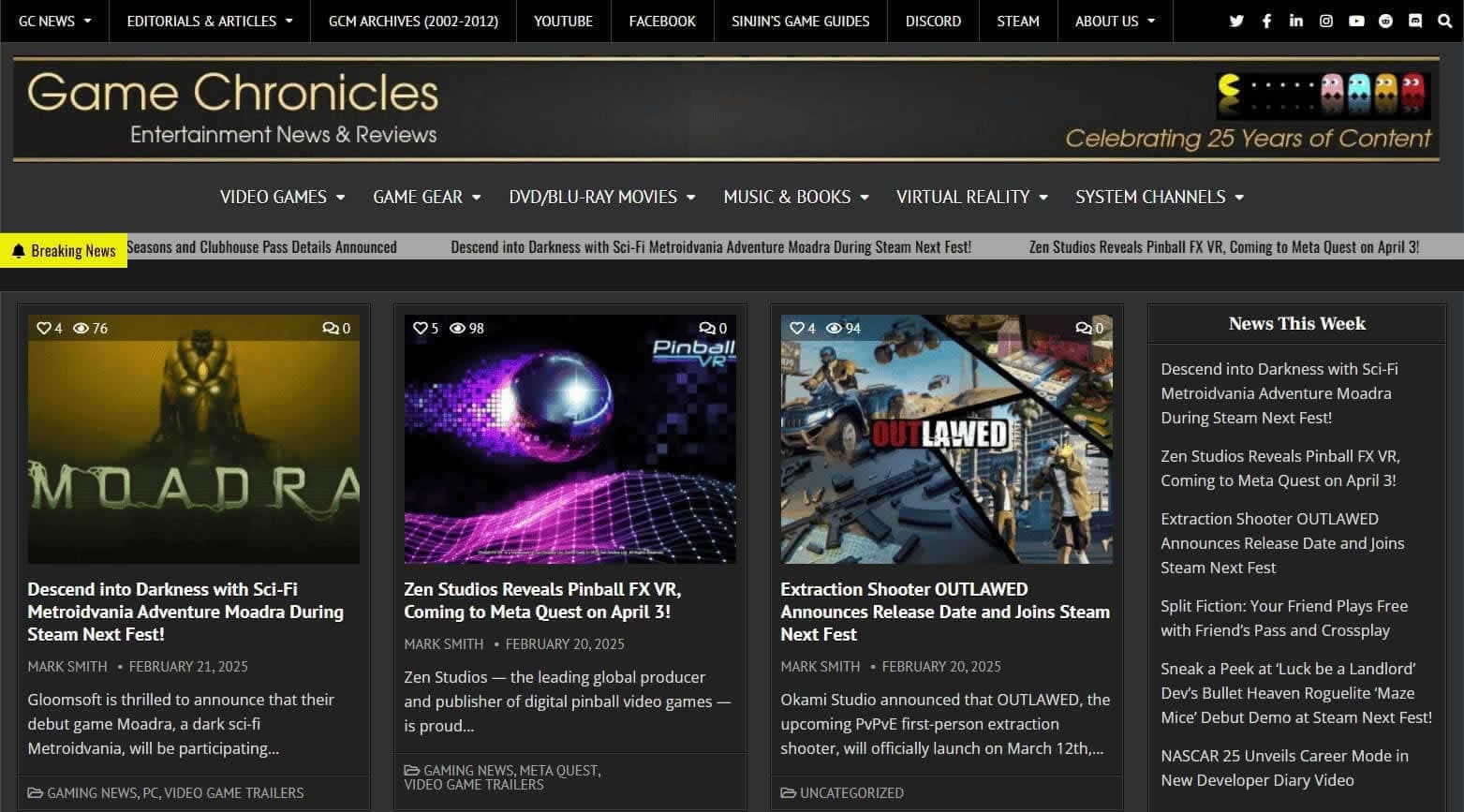The width and height of the screenshot is (1464, 812).
Task: Open the Twitter profile icon
Action: [1236, 21]
